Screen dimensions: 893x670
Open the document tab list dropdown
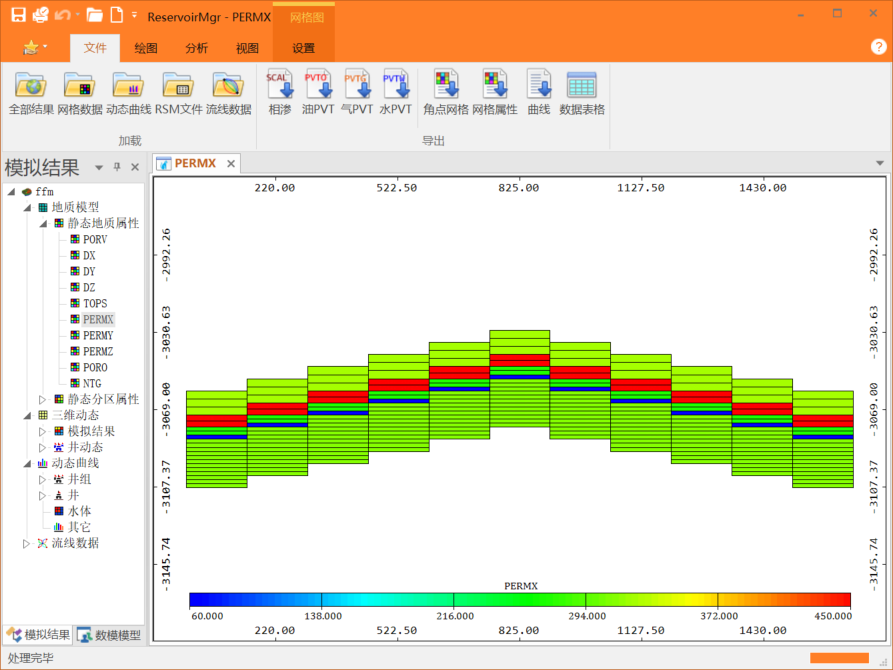click(879, 164)
